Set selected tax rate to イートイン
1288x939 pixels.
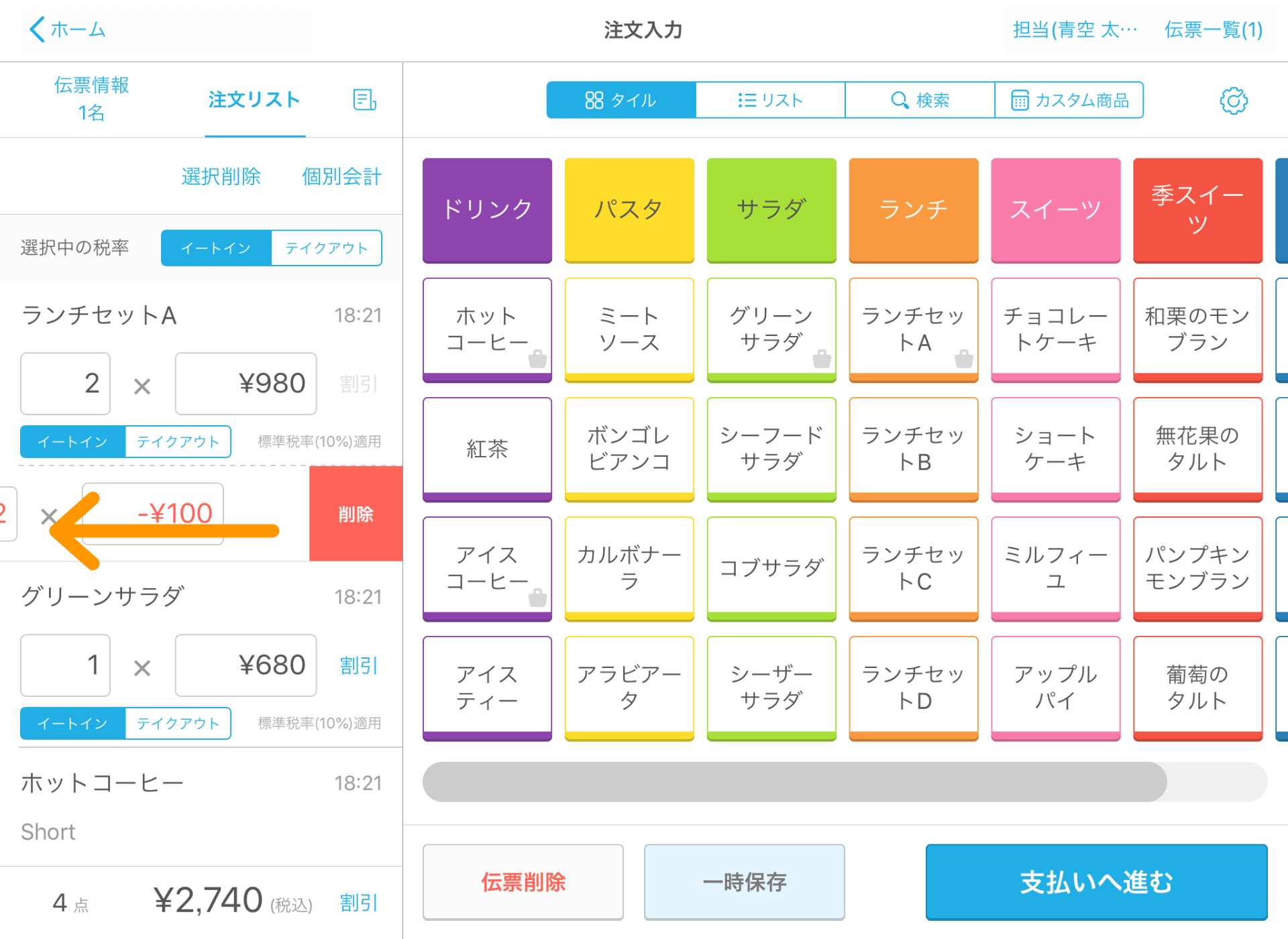pos(216,248)
